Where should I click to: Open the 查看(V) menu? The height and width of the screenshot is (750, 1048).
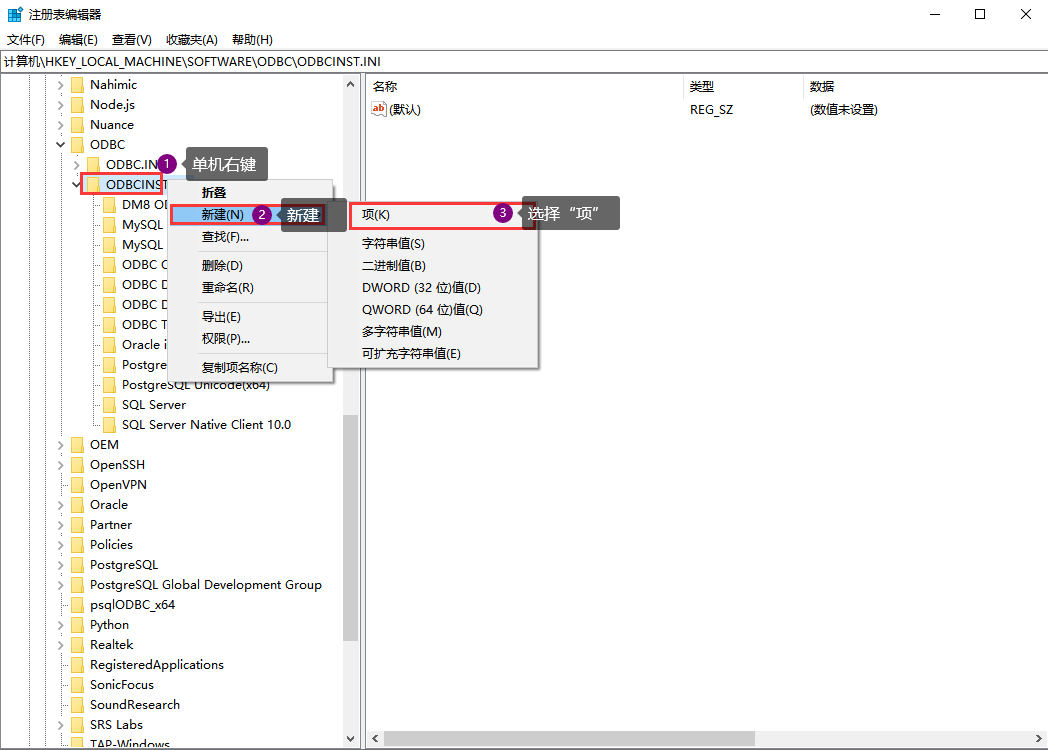click(x=132, y=40)
